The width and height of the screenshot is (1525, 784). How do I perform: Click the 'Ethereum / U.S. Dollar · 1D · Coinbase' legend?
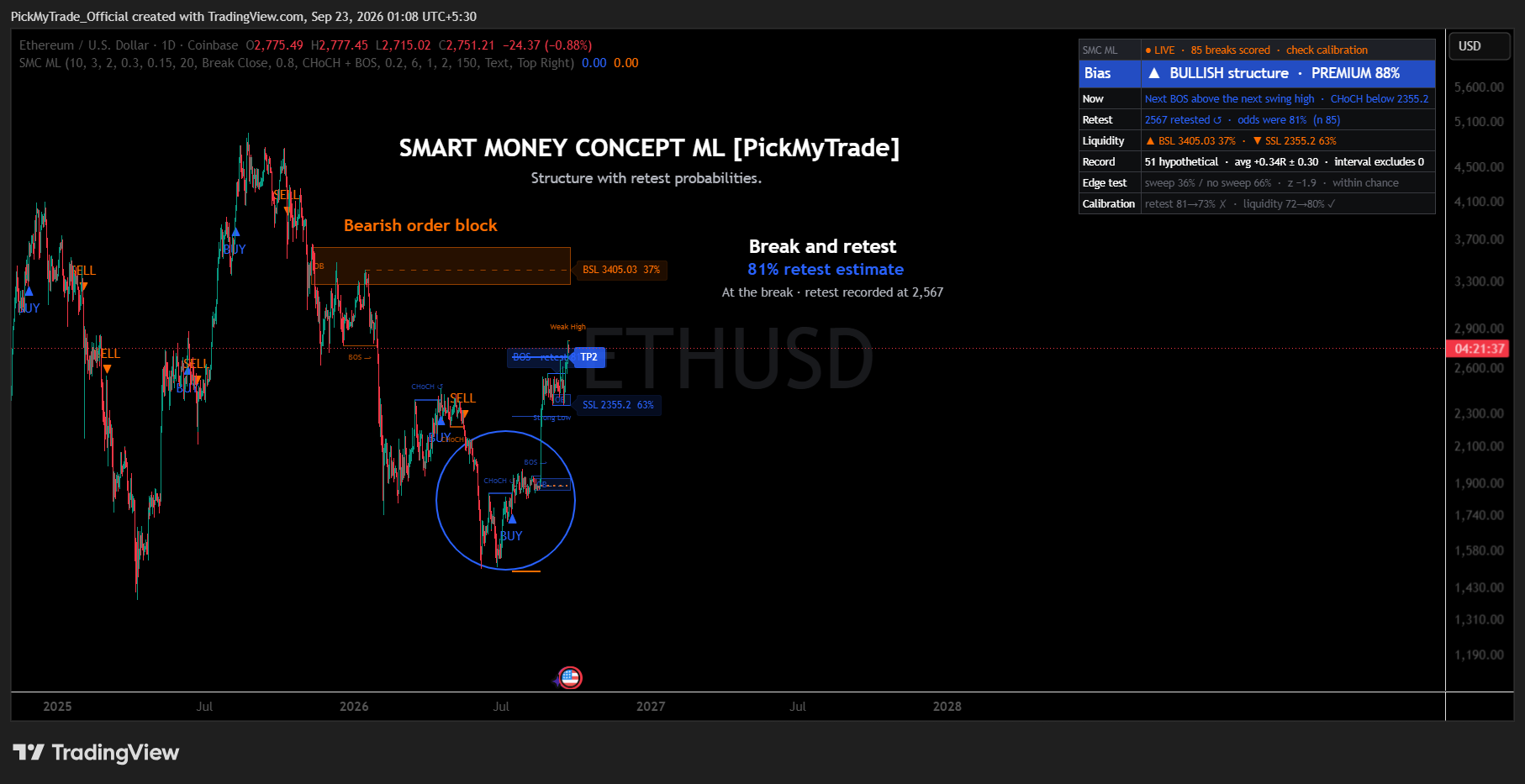click(129, 45)
